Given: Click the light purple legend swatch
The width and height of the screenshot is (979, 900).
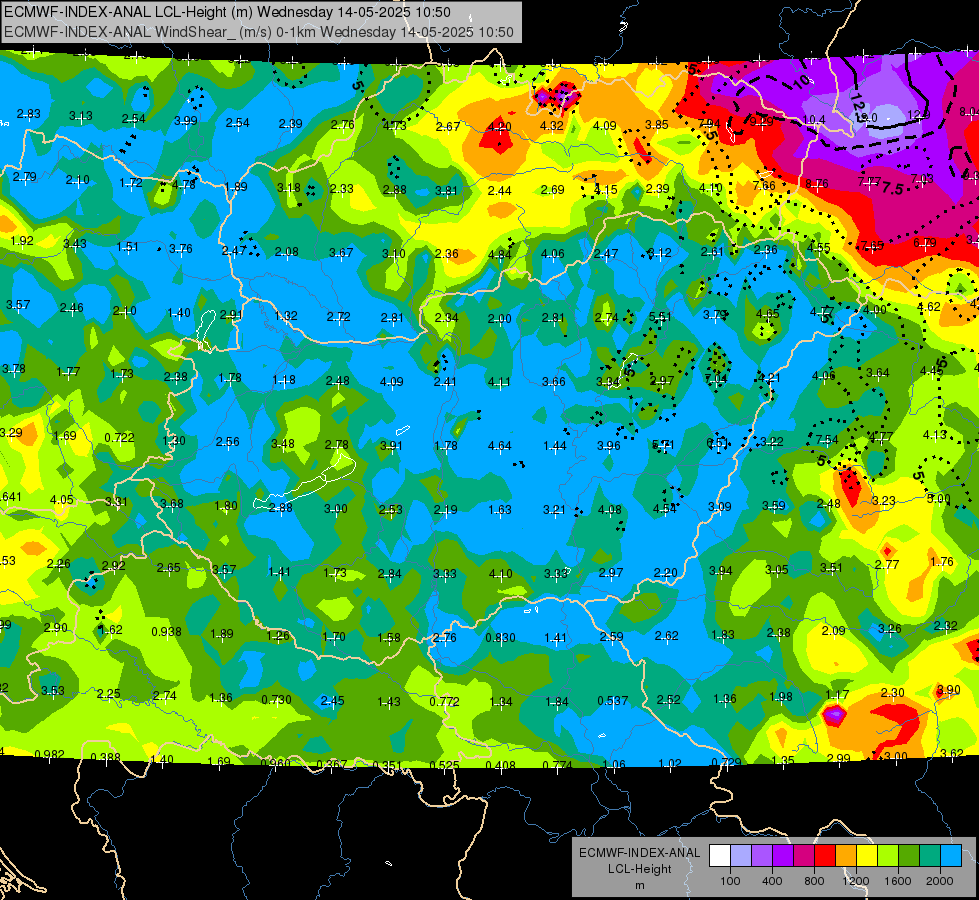Looking at the screenshot, I should coord(762,856).
